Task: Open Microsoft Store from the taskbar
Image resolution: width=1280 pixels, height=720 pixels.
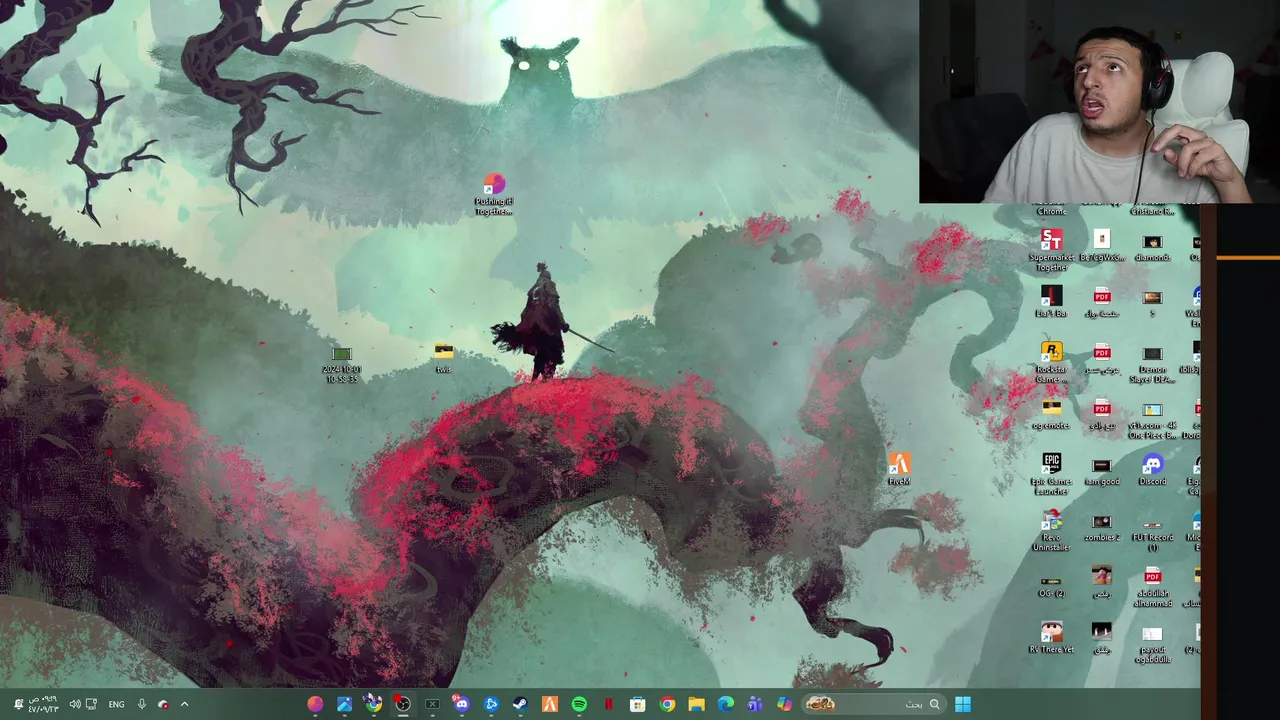Action: (x=637, y=704)
